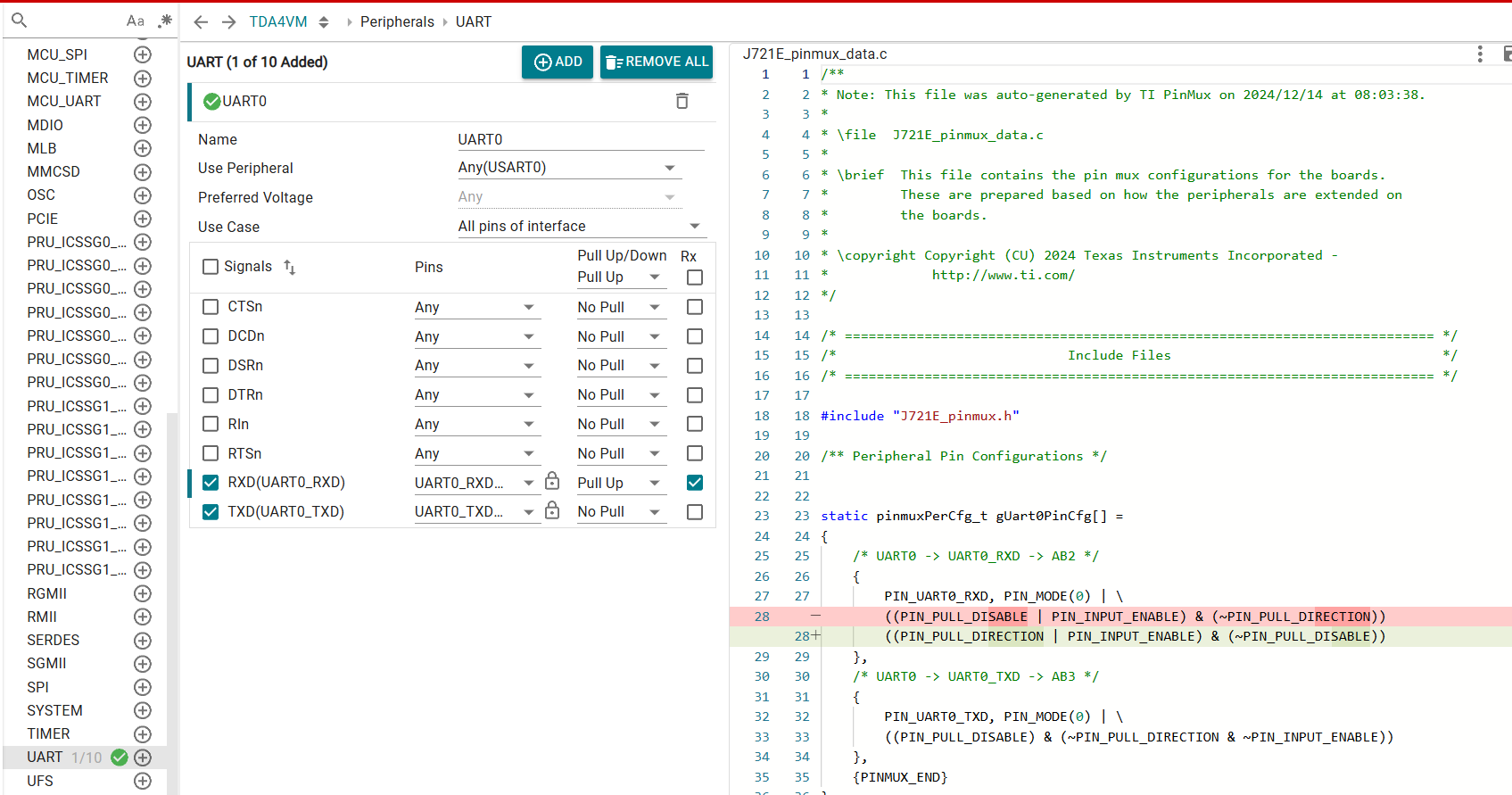1512x795 pixels.
Task: Click the REMOVE ALL button
Action: 657,62
